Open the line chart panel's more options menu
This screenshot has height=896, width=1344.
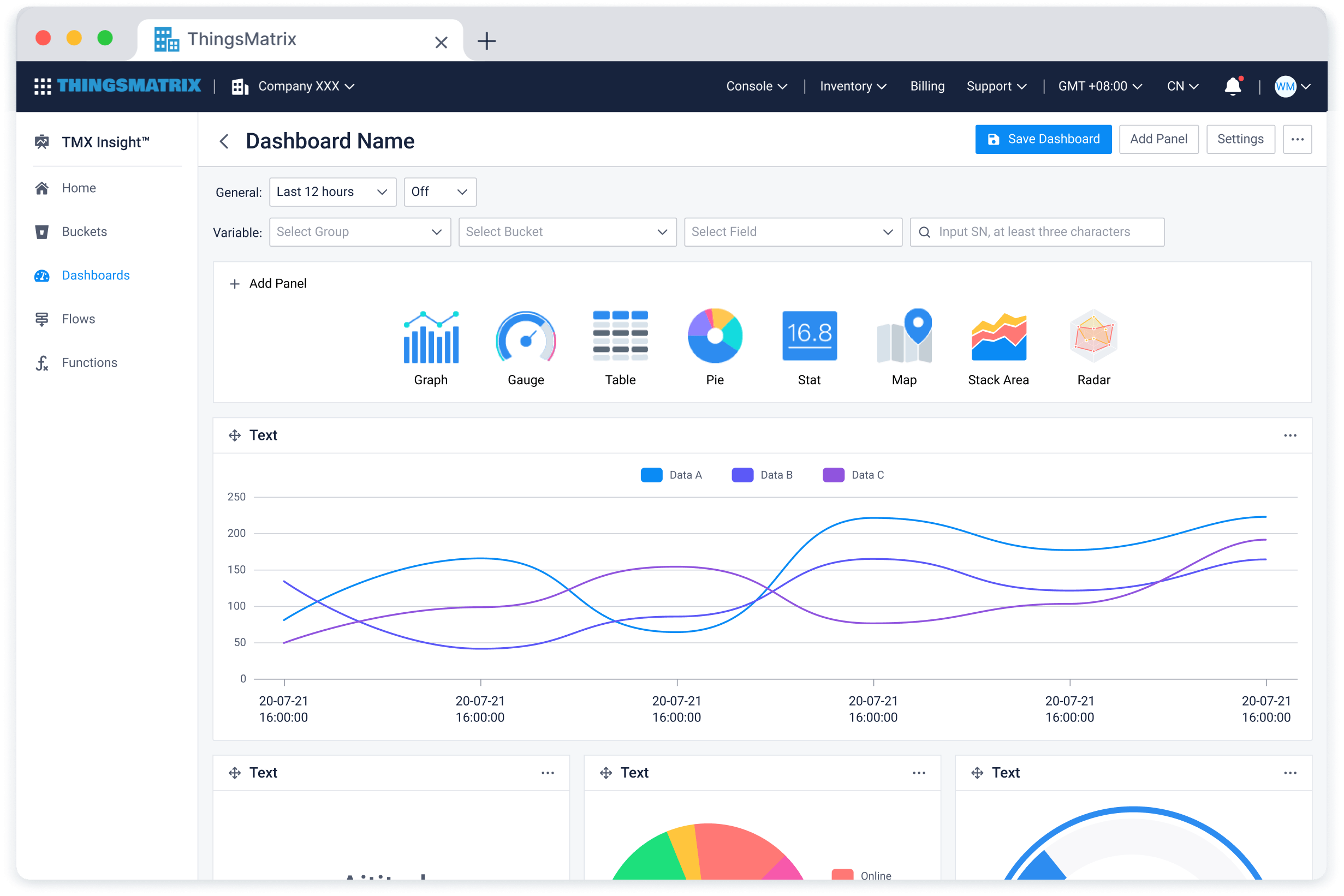pyautogui.click(x=1290, y=435)
